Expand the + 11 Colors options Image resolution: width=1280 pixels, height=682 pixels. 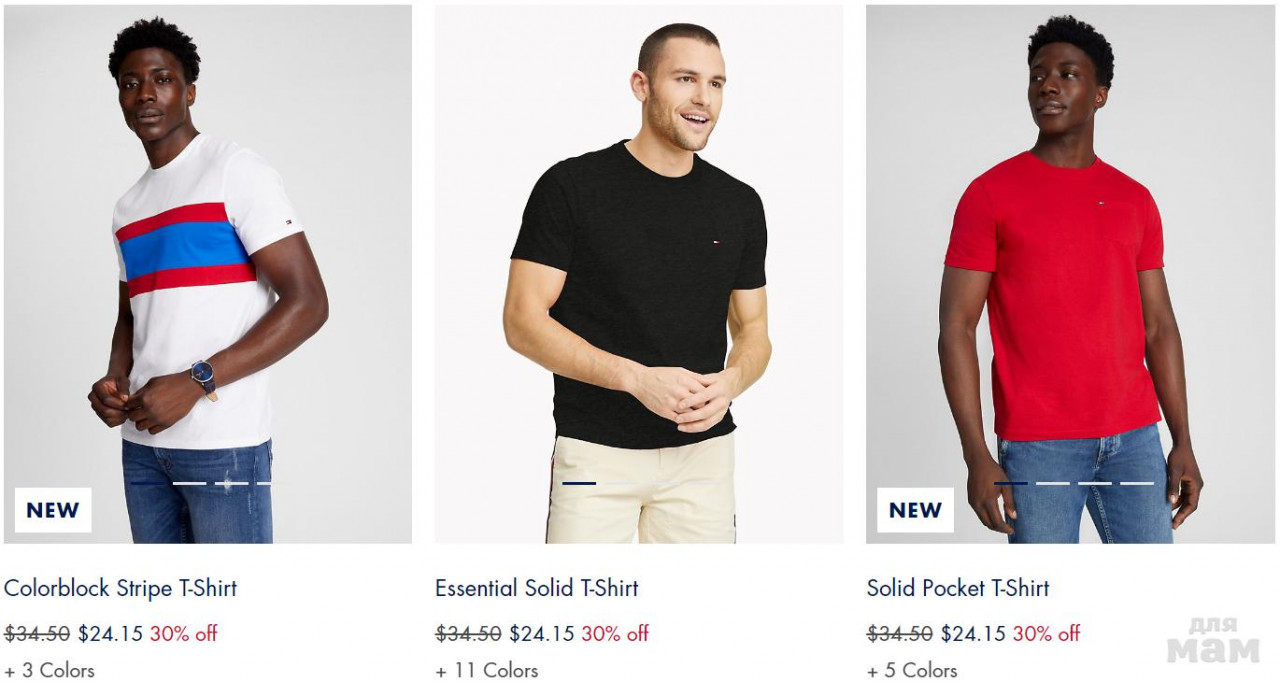coord(486,670)
